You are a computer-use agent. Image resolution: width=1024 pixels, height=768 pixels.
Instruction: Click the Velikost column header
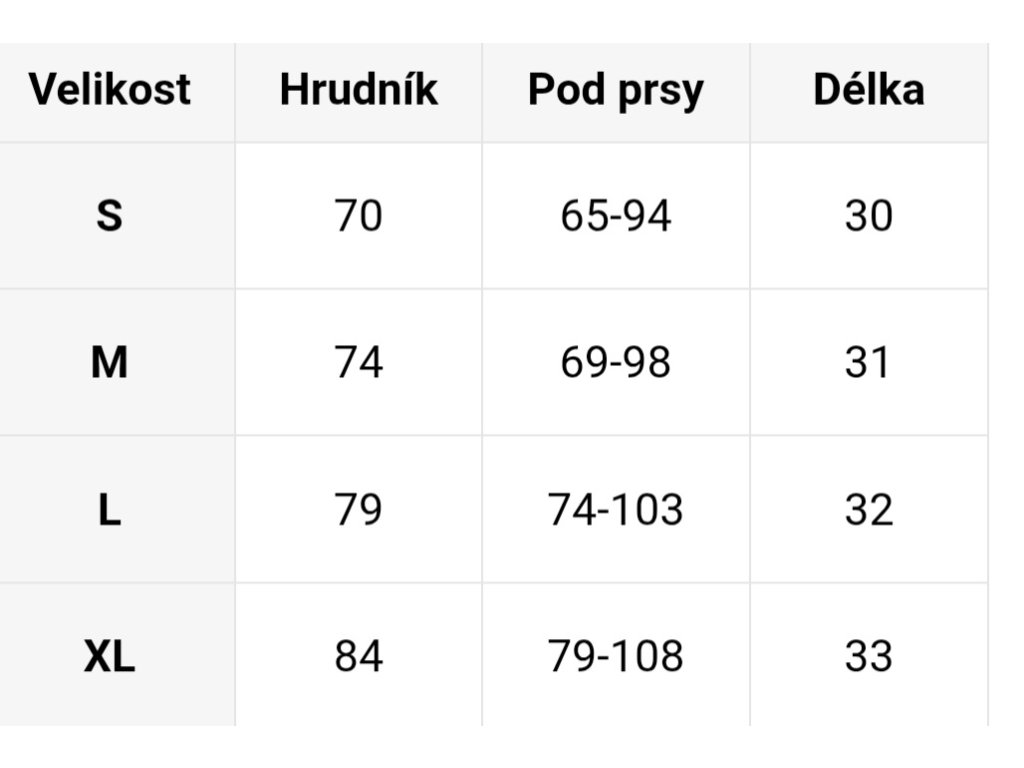click(x=109, y=89)
